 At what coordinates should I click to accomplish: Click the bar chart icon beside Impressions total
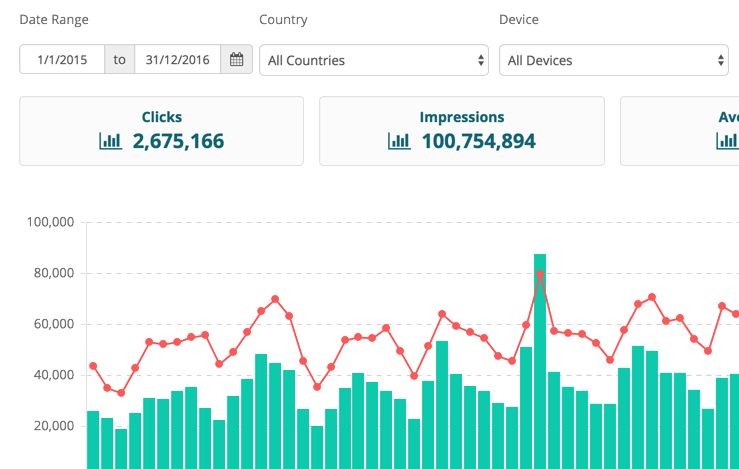[x=399, y=141]
